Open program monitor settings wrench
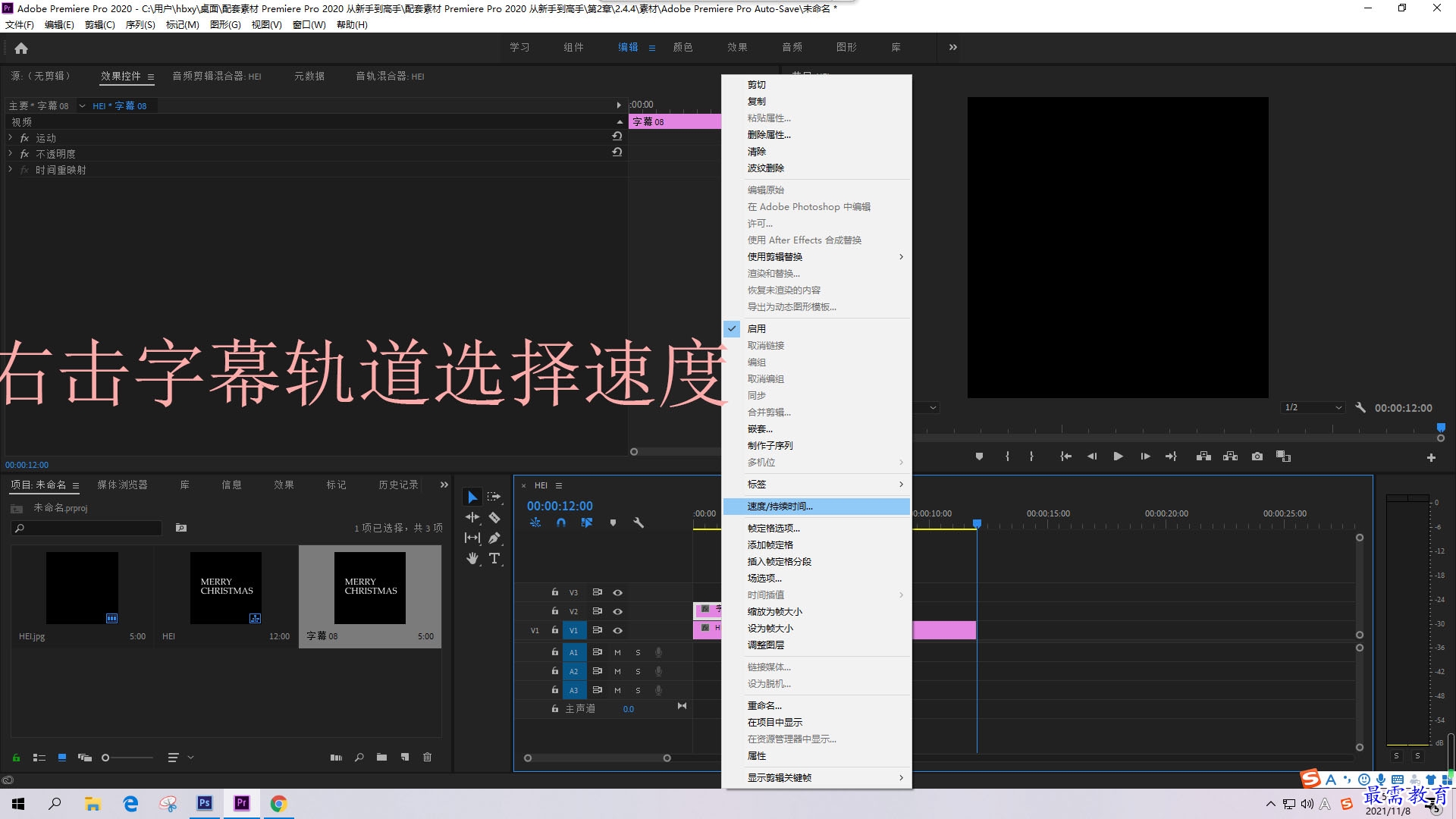Screen dimensions: 1456x819 pos(1360,407)
